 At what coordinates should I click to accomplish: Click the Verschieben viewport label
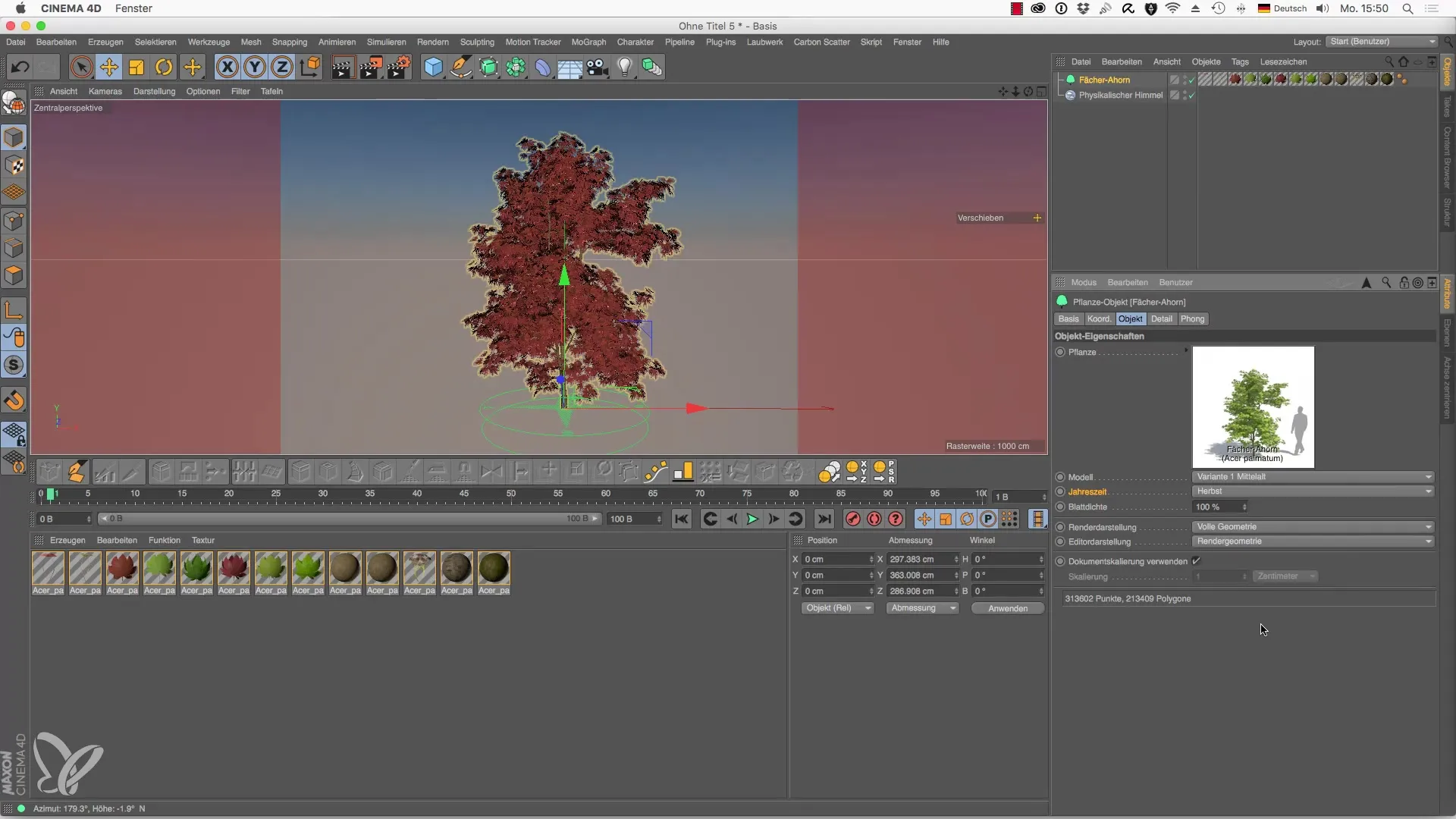[x=980, y=218]
